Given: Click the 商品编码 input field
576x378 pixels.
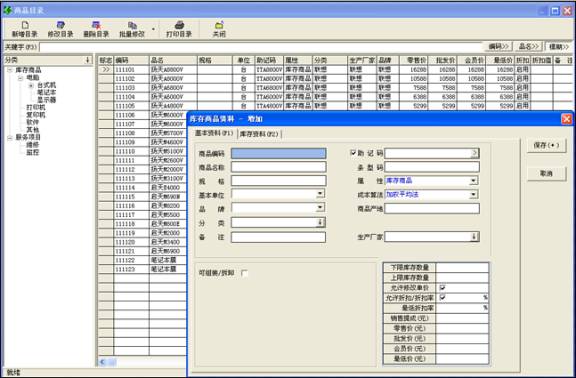Looking at the screenshot, I should 278,154.
